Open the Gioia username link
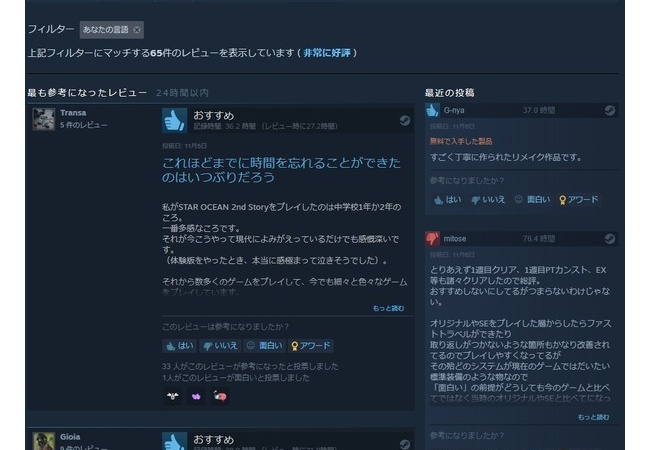This screenshot has width=650, height=450. (70, 437)
